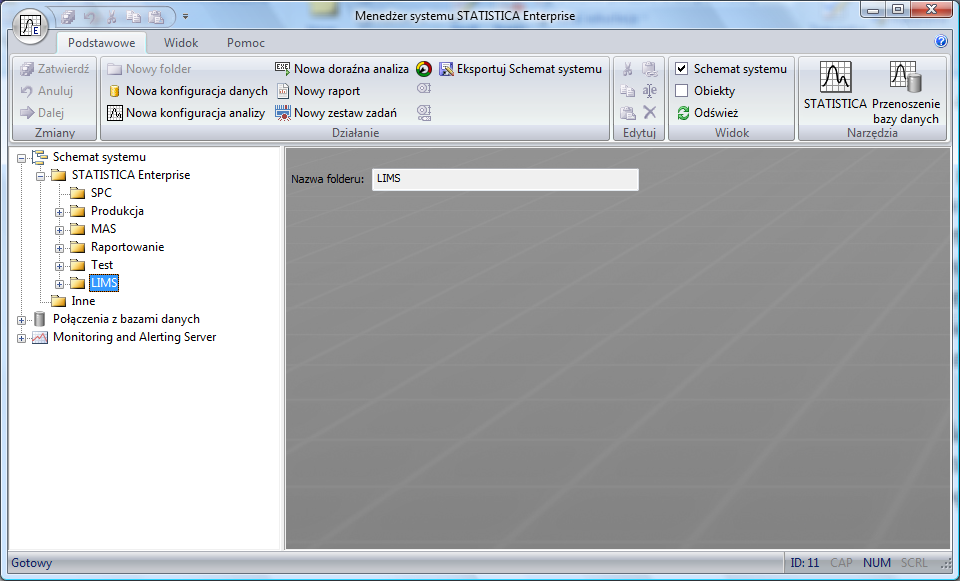The image size is (960, 581).
Task: Select the SPC folder
Action: 101,193
